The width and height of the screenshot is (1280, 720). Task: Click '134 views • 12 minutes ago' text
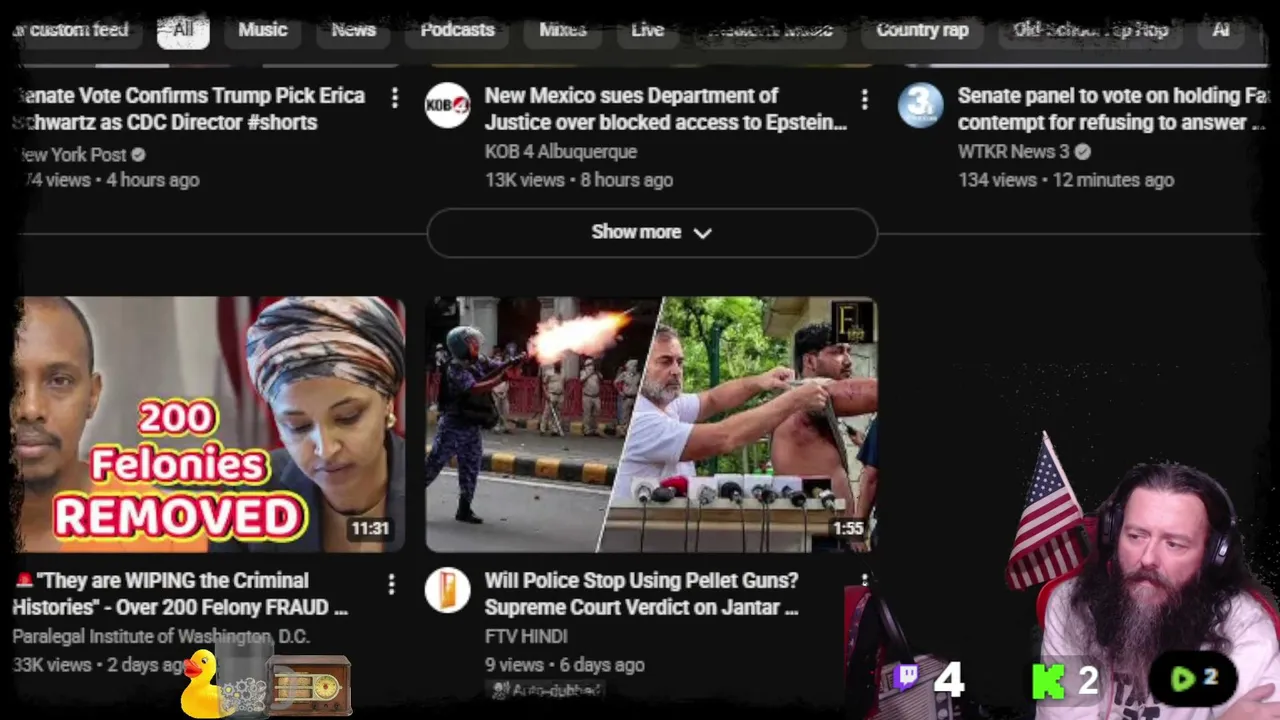pos(1066,180)
